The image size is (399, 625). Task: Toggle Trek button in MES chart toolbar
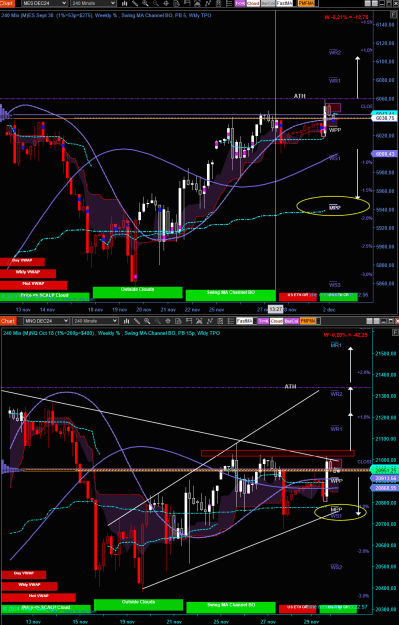tap(240, 3)
